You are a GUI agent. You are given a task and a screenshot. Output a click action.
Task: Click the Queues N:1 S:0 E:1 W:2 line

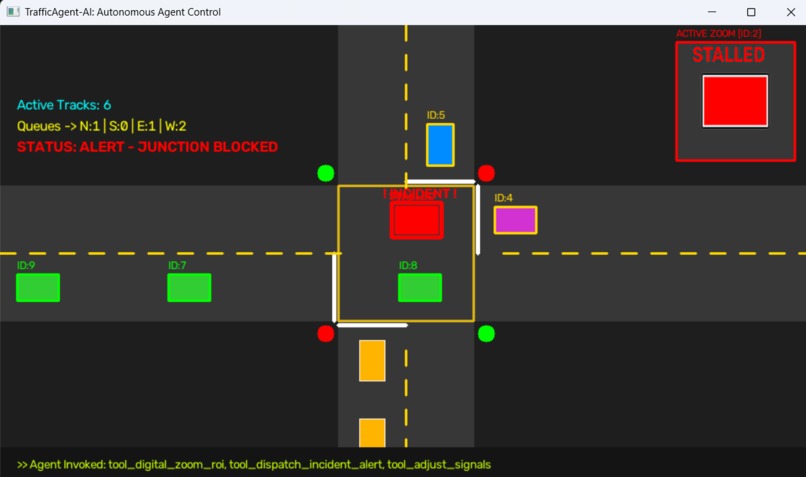[x=101, y=126]
